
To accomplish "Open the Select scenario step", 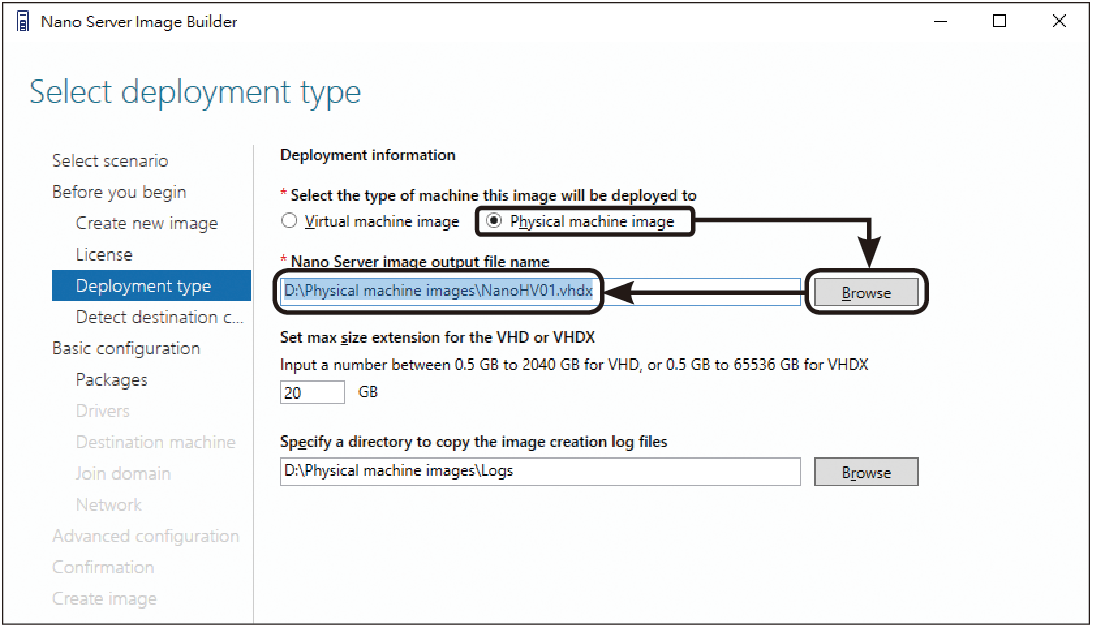I will 110,161.
